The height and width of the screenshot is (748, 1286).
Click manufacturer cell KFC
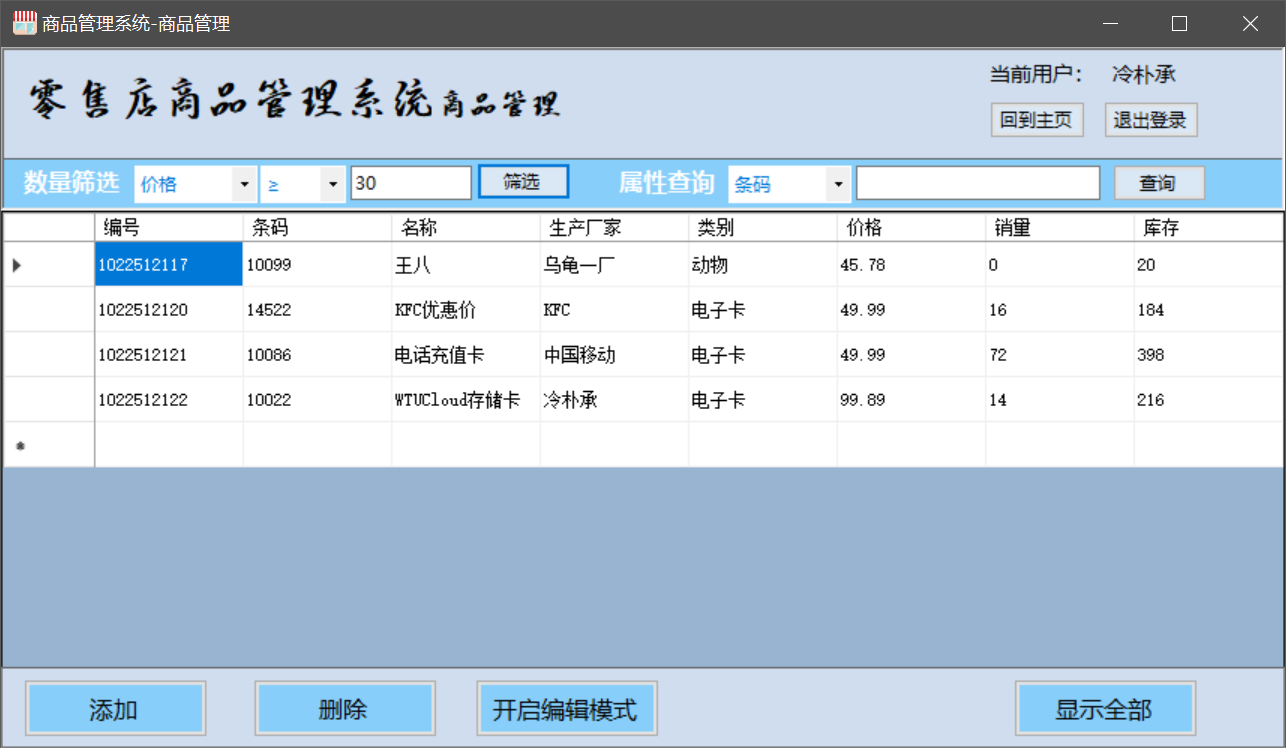[x=615, y=310]
